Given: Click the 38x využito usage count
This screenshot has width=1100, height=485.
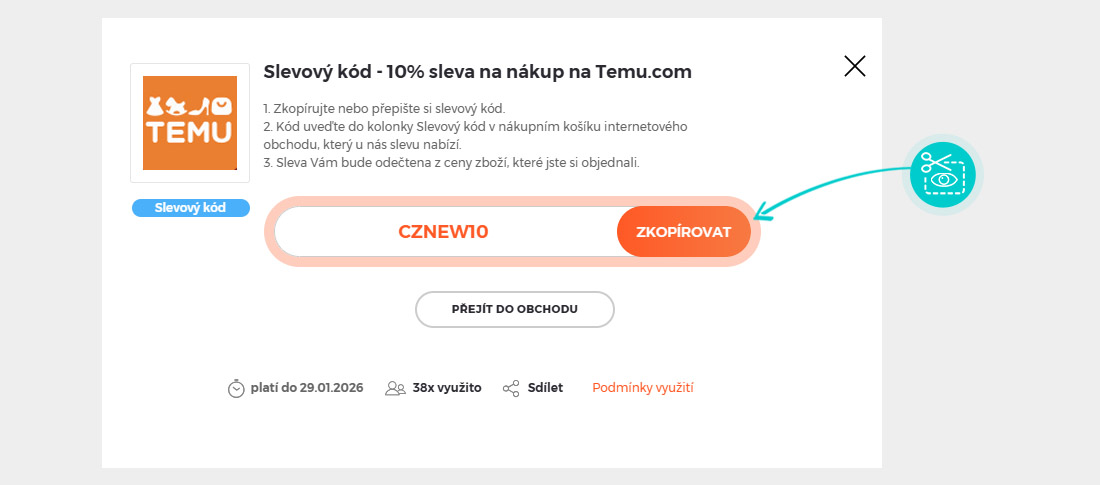Looking at the screenshot, I should coord(446,387).
